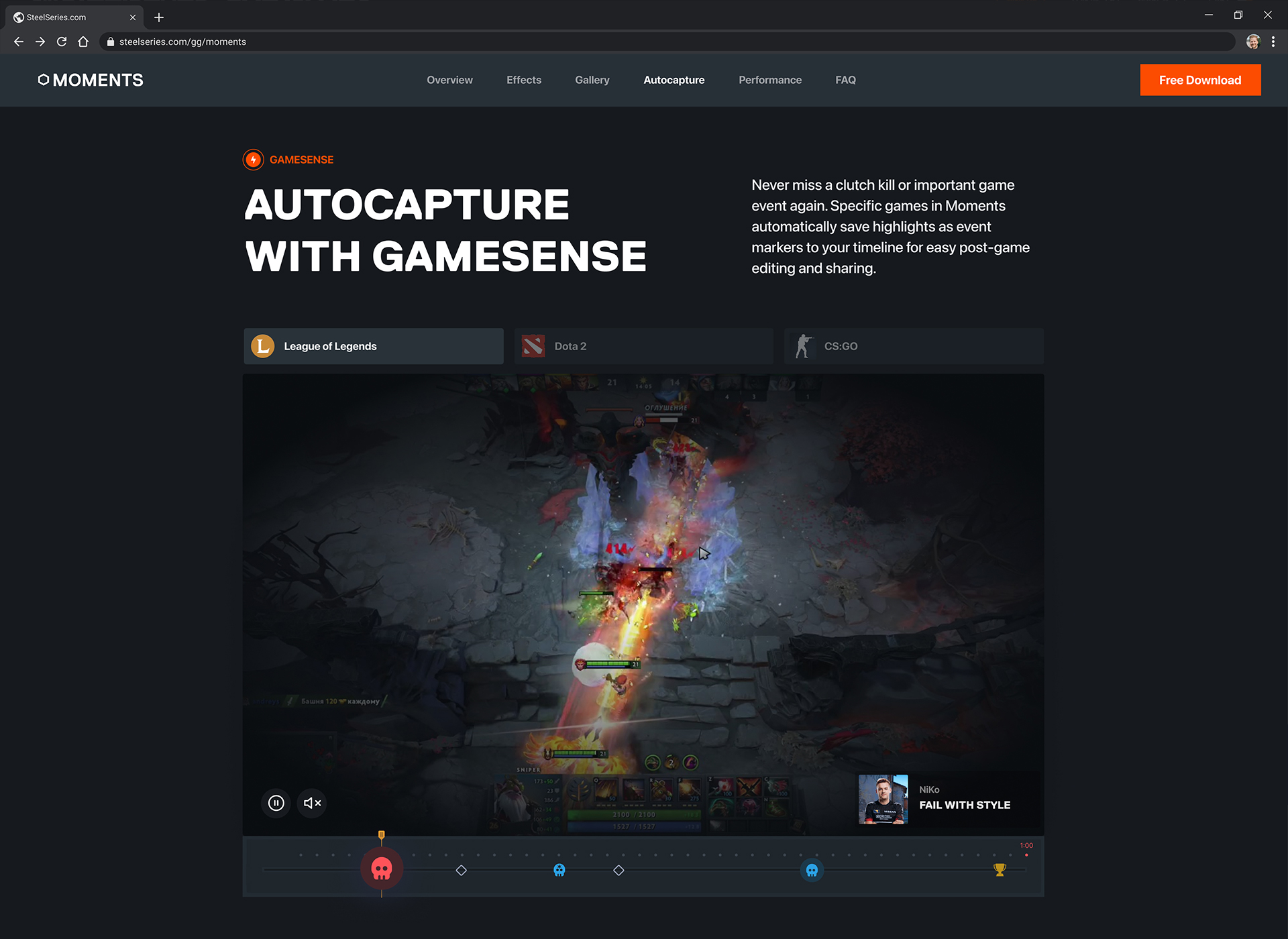Screen dimensions: 1288x939
Task: Go to the Gallery section
Action: [x=592, y=80]
